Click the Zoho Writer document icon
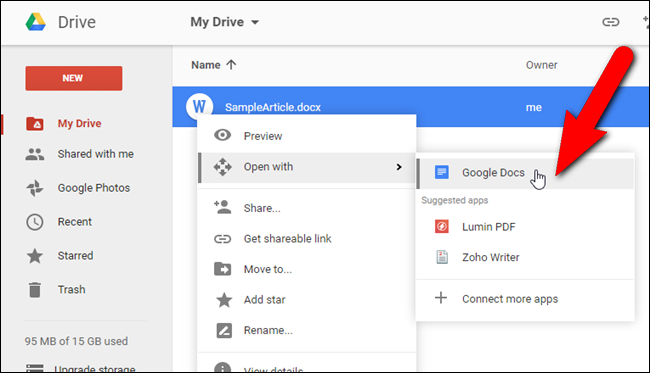Screen dimensions: 650x373 click(442, 257)
